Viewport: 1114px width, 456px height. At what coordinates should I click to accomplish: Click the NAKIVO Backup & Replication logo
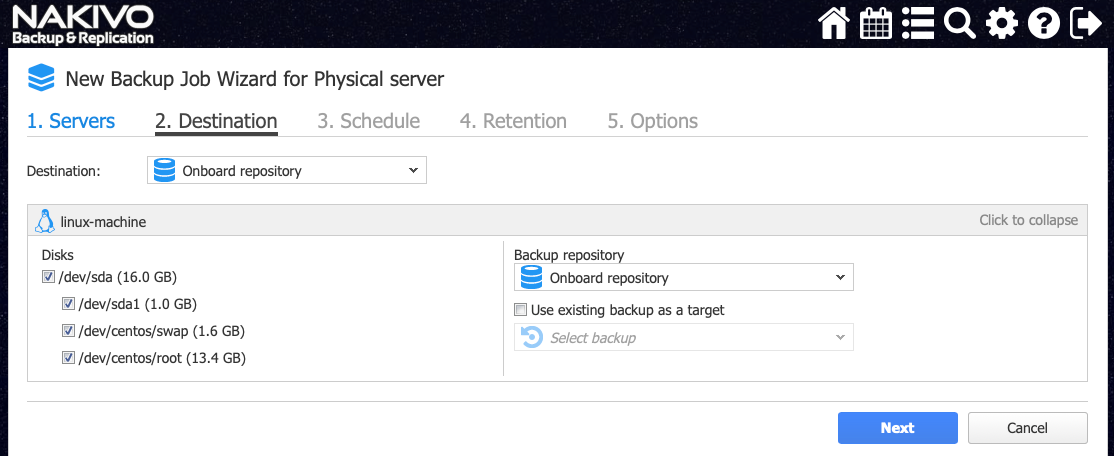point(82,24)
